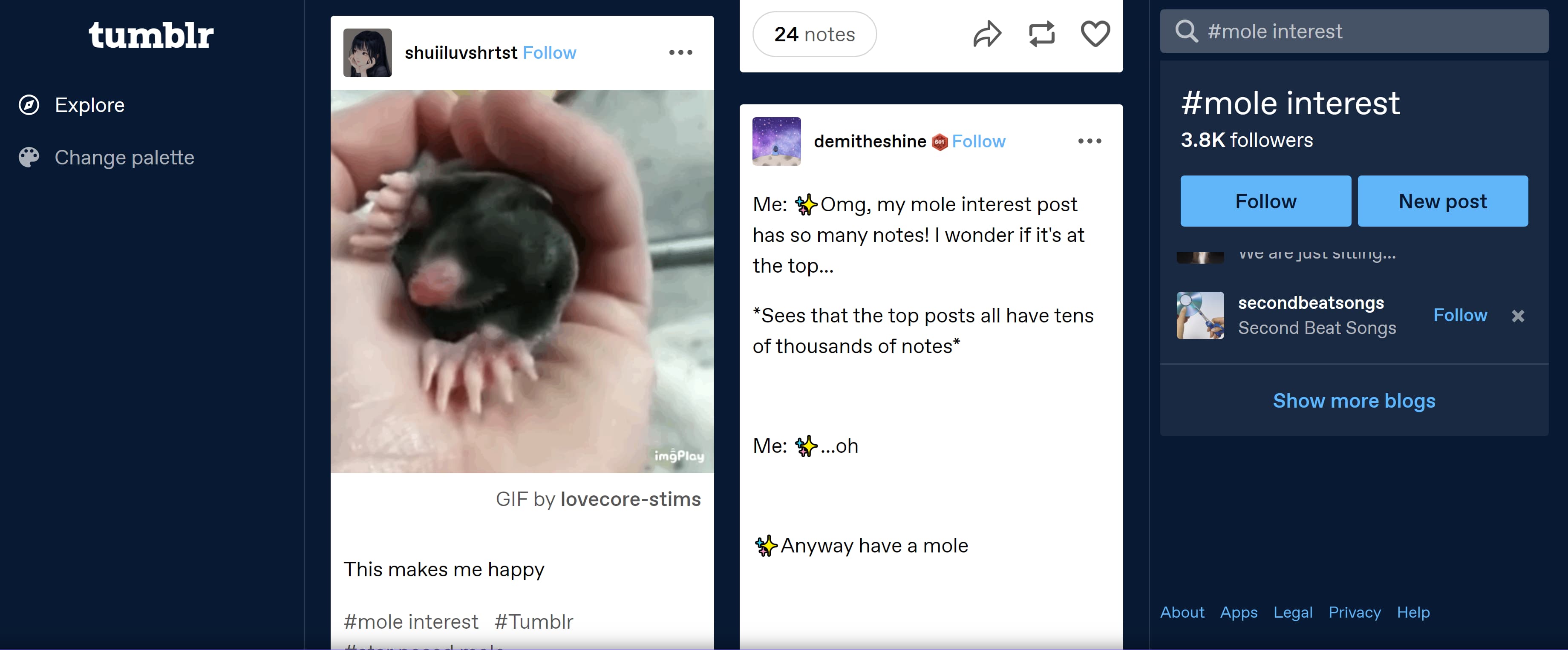This screenshot has width=1568, height=650.
Task: Click the three-dot menu on shuiiluvshrtst post
Action: [x=681, y=53]
